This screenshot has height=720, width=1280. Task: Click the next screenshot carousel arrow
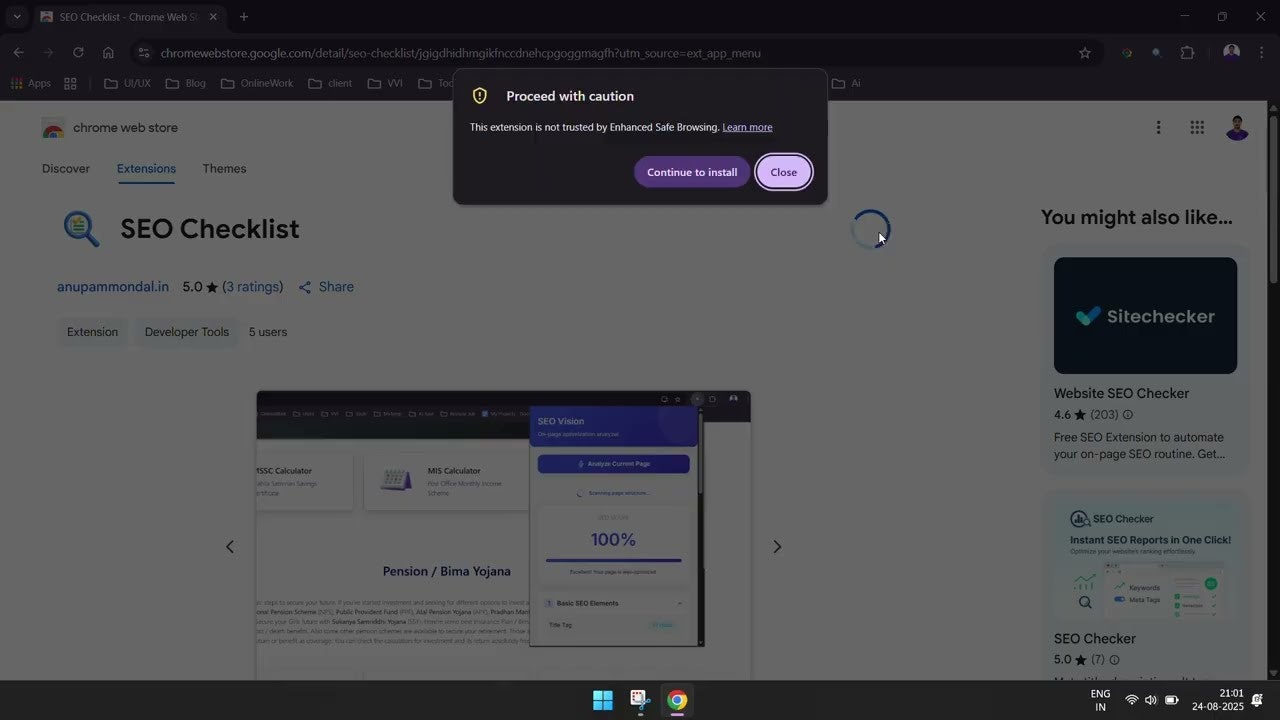click(x=777, y=546)
